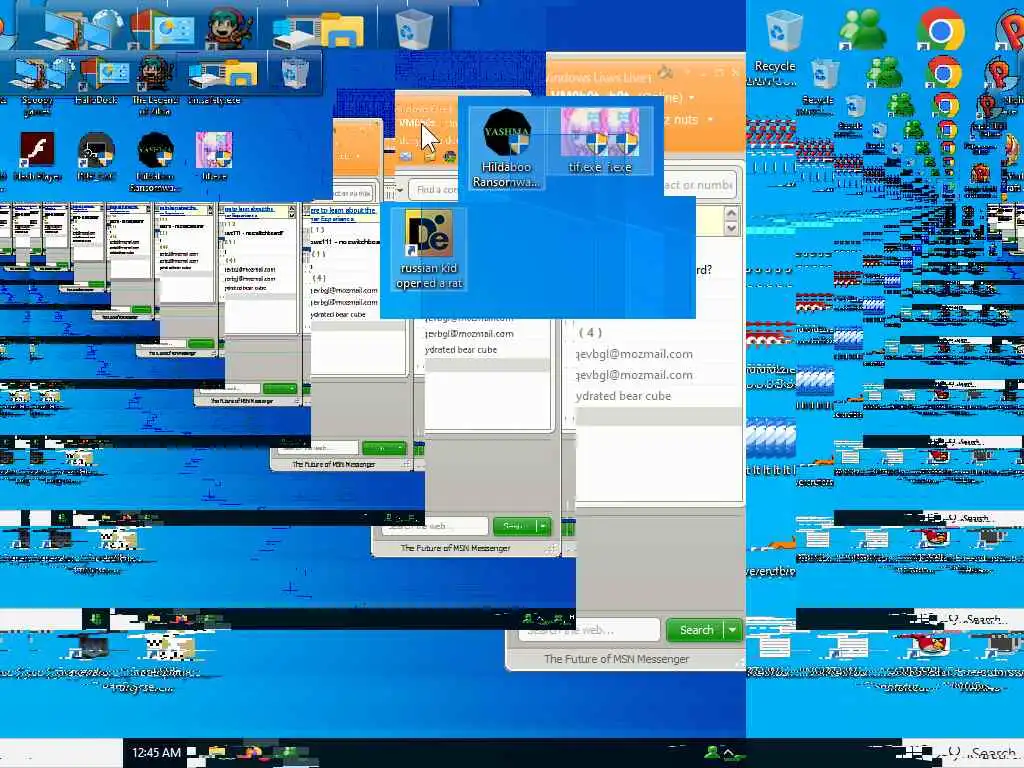Viewport: 1024px width, 768px height.
Task: Launch the largest Google Chrome icon
Action: (x=940, y=29)
